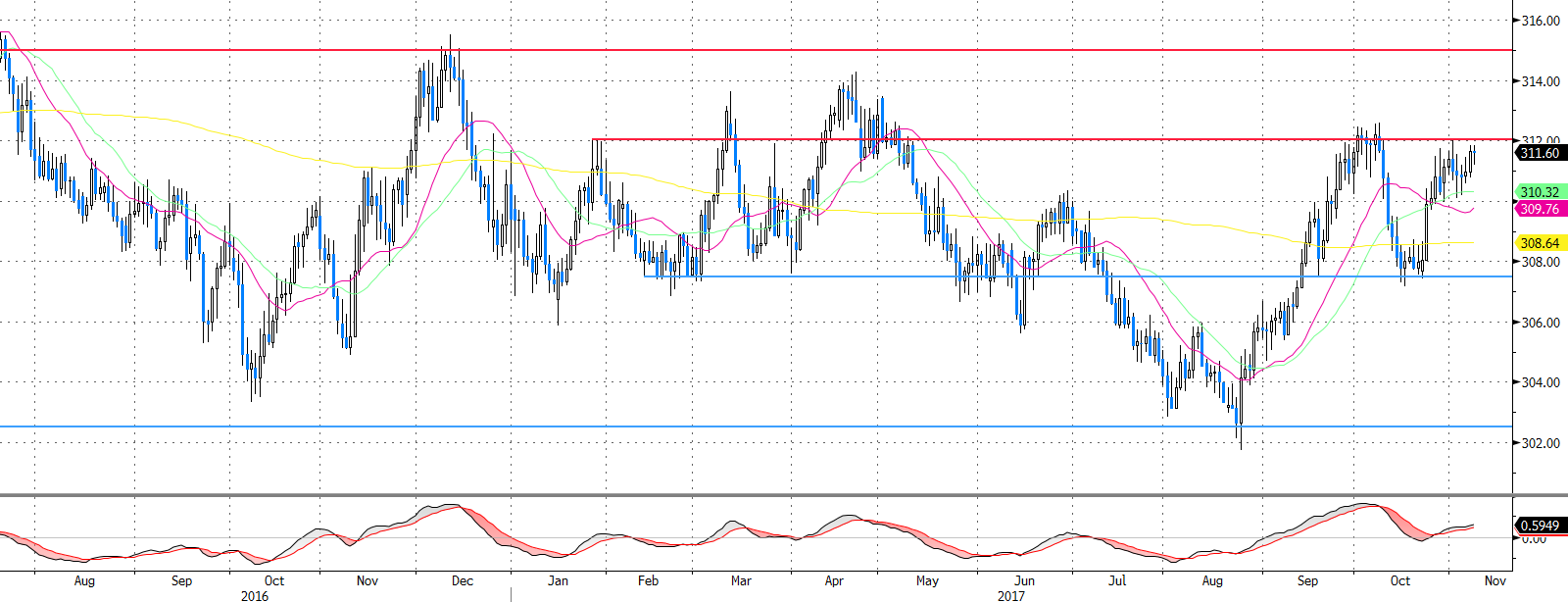Click the 308.00 price axis label
1568x602 pixels.
[x=1541, y=262]
